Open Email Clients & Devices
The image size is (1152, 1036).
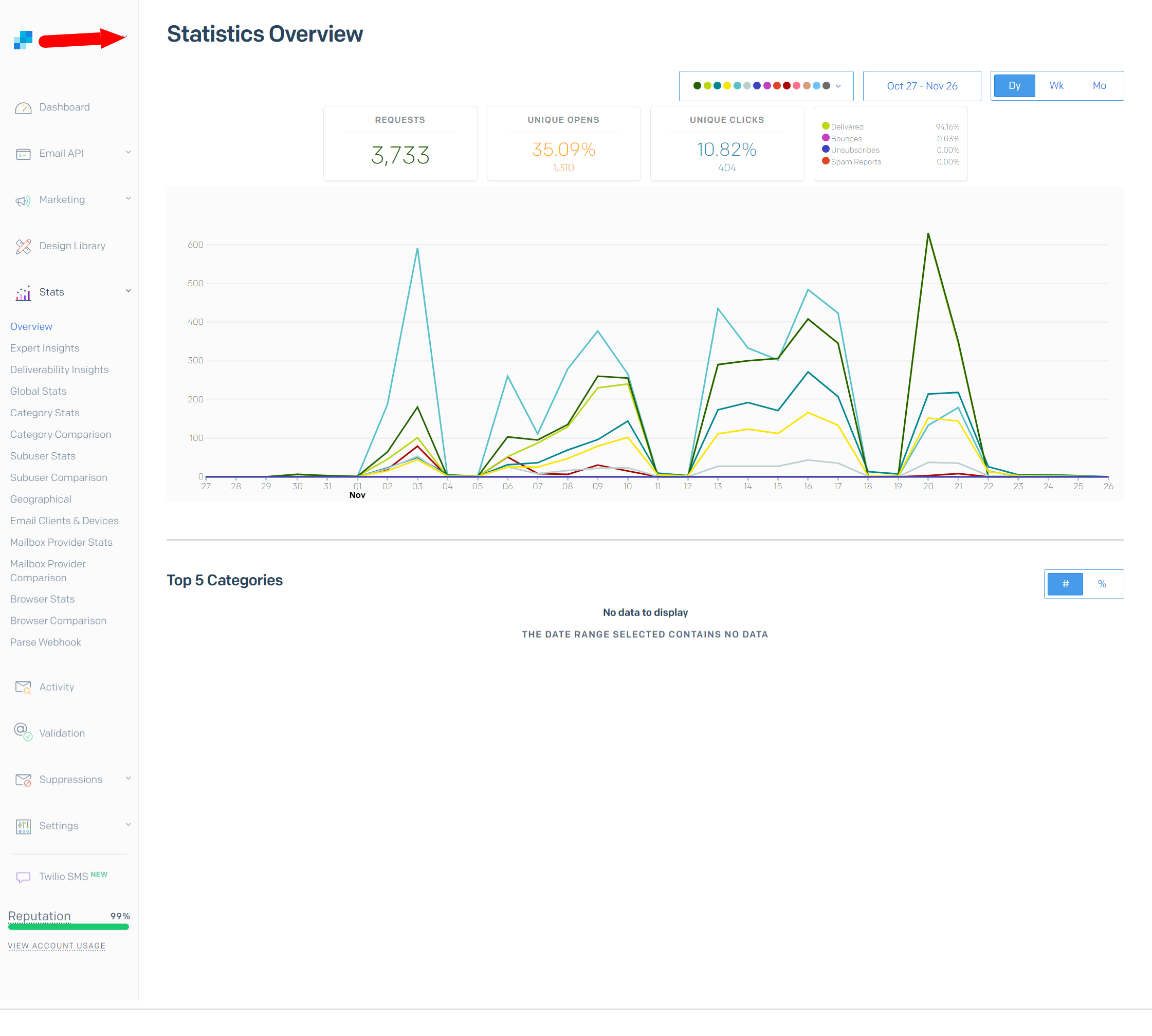(64, 522)
